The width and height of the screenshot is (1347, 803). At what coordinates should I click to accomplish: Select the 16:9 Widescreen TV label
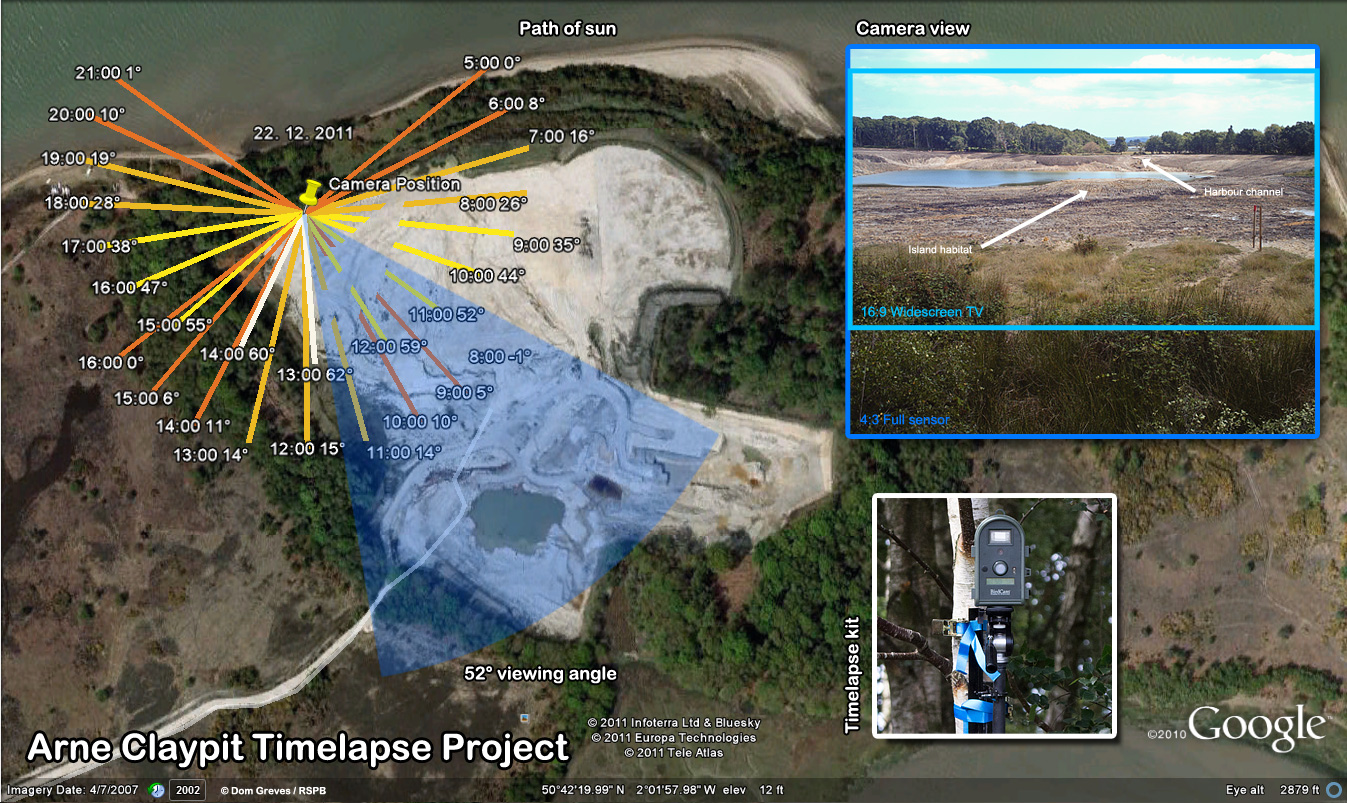pyautogui.click(x=922, y=312)
